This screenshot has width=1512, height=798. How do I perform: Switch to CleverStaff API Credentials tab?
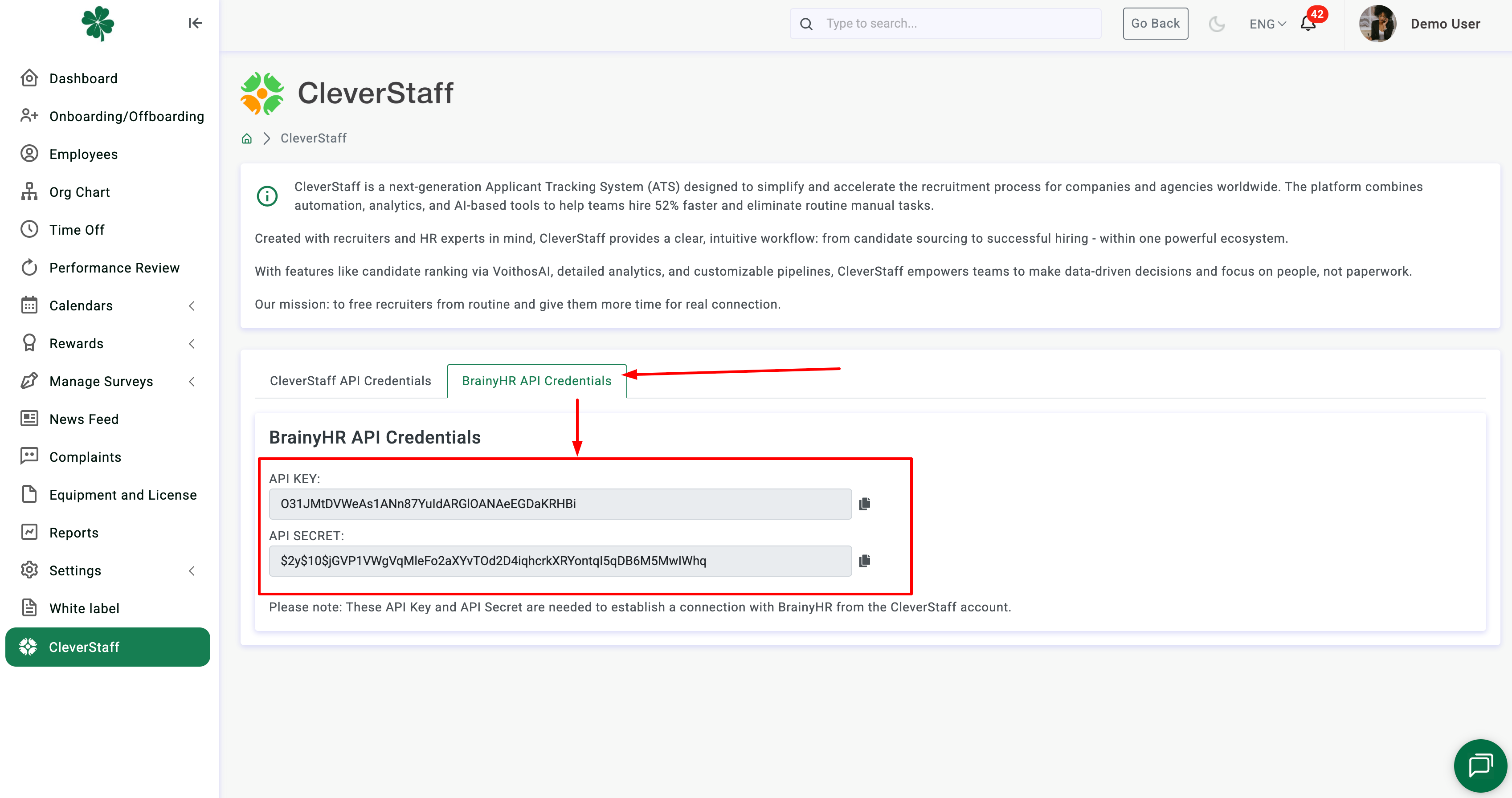point(351,381)
